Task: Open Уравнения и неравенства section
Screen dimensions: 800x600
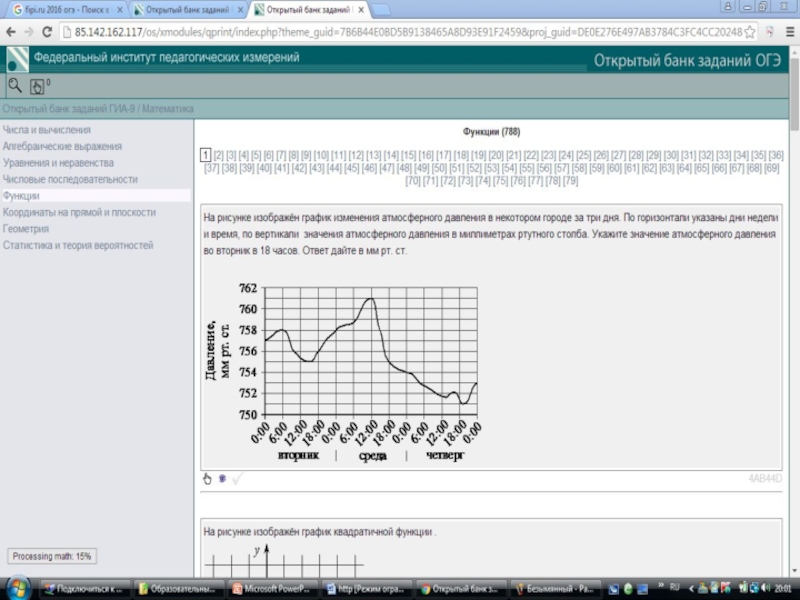Action: [58, 163]
